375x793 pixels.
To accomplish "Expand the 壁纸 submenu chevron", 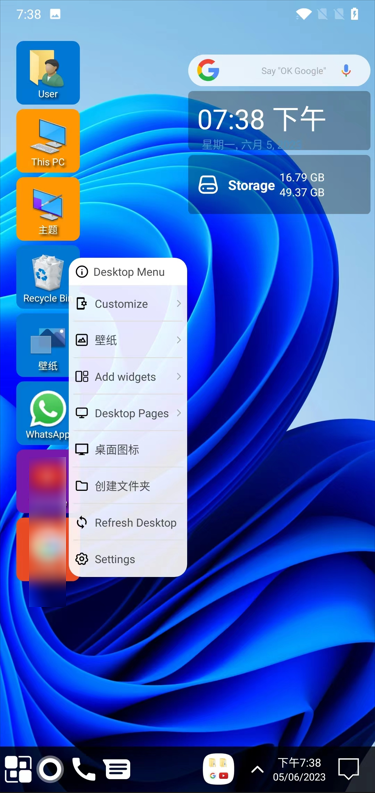I will pyautogui.click(x=179, y=340).
